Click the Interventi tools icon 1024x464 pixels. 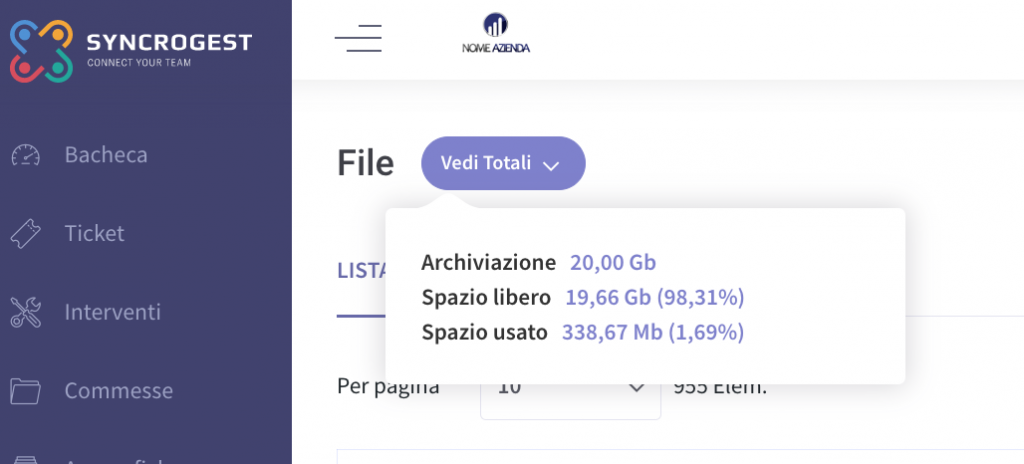click(25, 312)
